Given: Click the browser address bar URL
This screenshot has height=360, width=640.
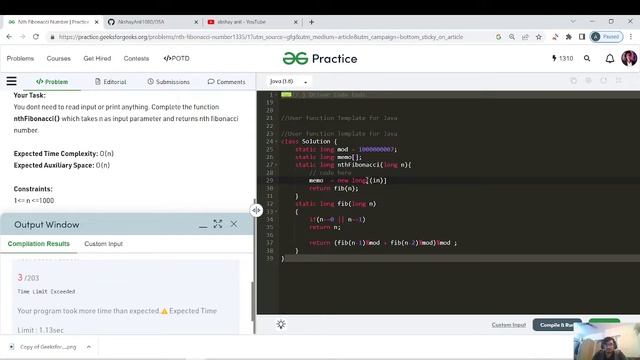Looking at the screenshot, I should 261,37.
